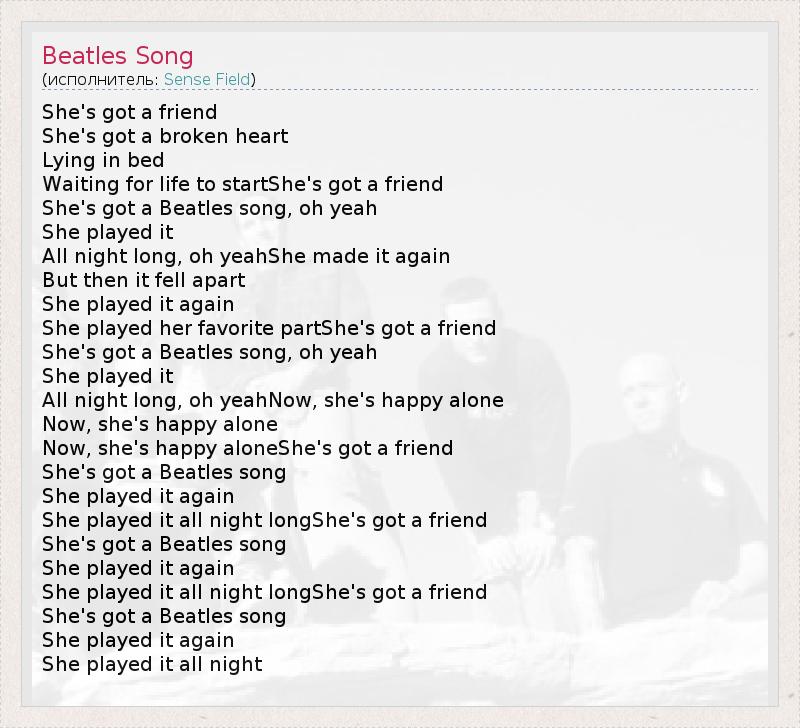
Task: Click the "Beatles Song" title heading
Action: click(118, 56)
